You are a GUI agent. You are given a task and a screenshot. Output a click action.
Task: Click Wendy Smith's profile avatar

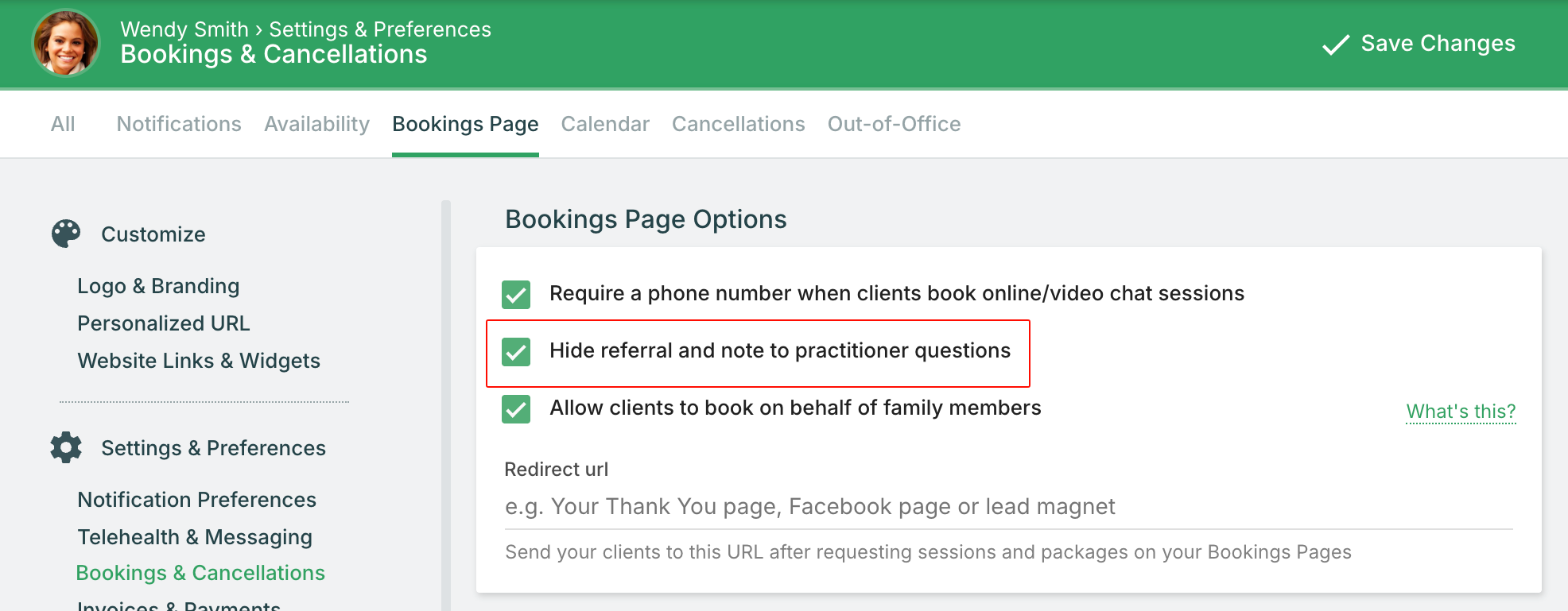click(66, 42)
